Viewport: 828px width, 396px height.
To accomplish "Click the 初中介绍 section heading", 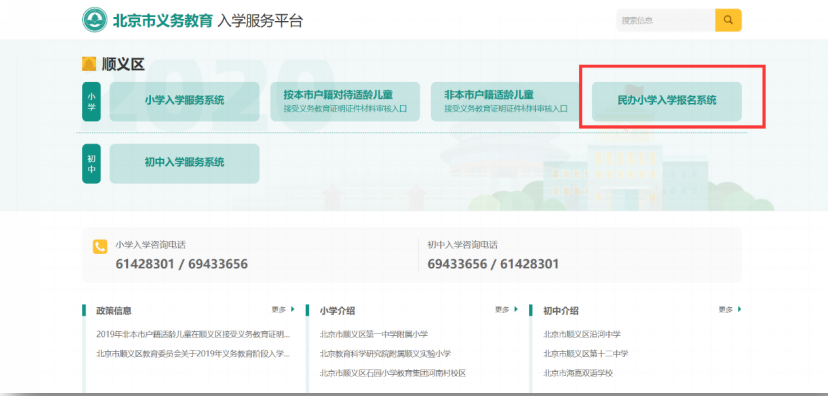I will [561, 310].
